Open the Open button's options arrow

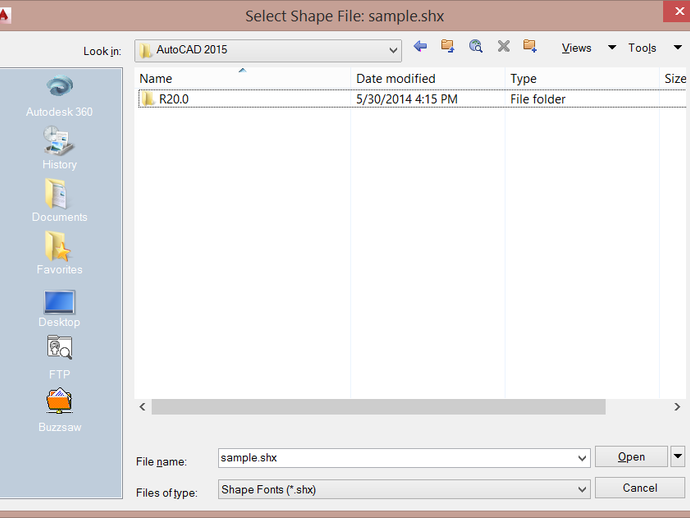[x=678, y=456]
